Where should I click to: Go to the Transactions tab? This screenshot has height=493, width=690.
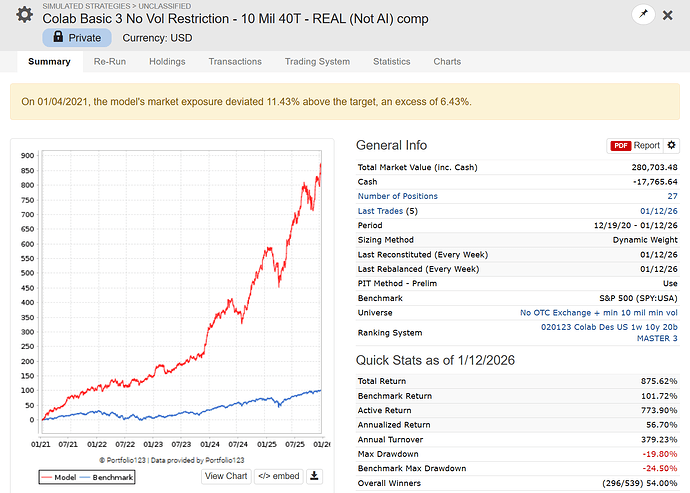point(235,62)
